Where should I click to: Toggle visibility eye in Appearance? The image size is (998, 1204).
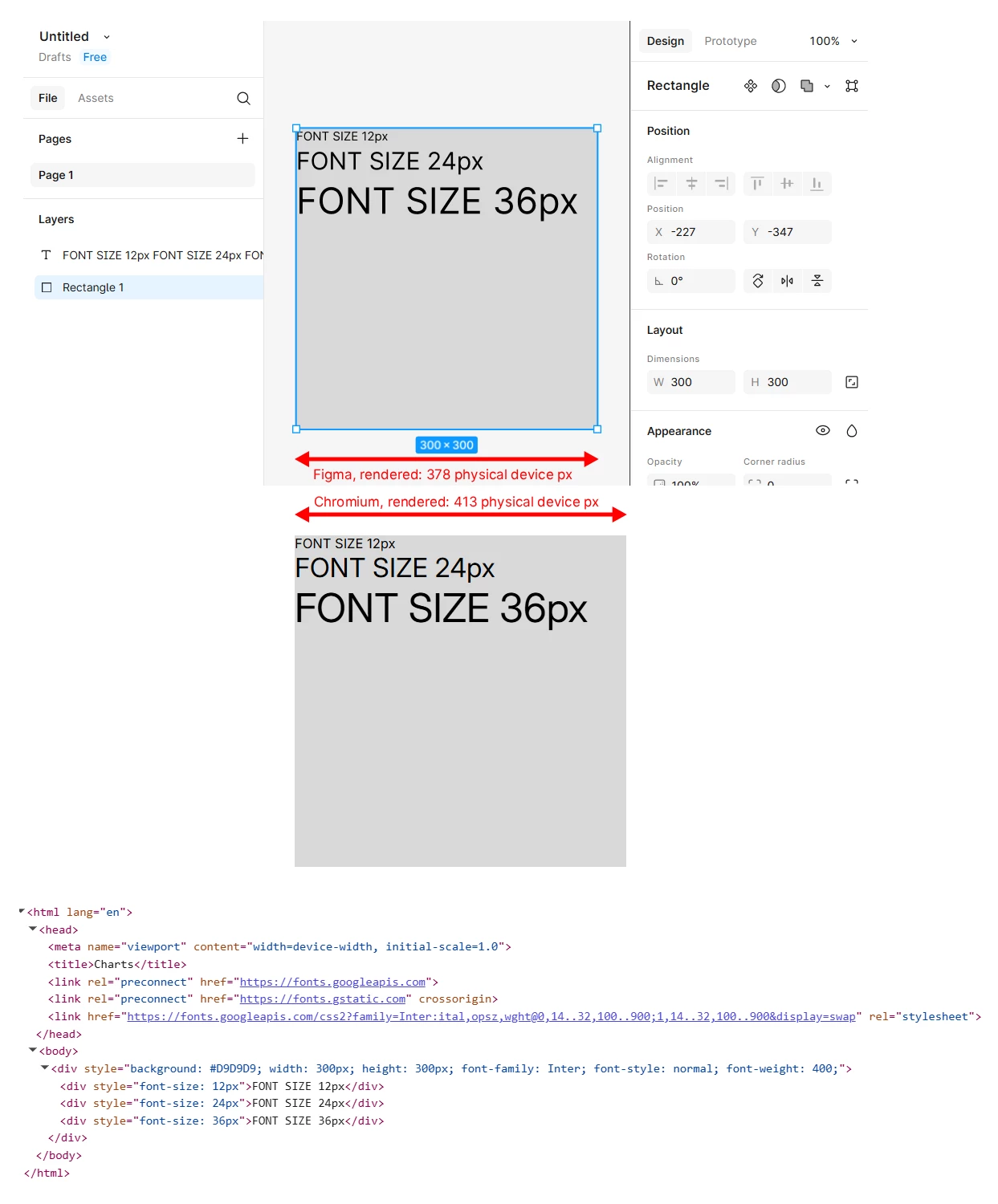point(823,430)
